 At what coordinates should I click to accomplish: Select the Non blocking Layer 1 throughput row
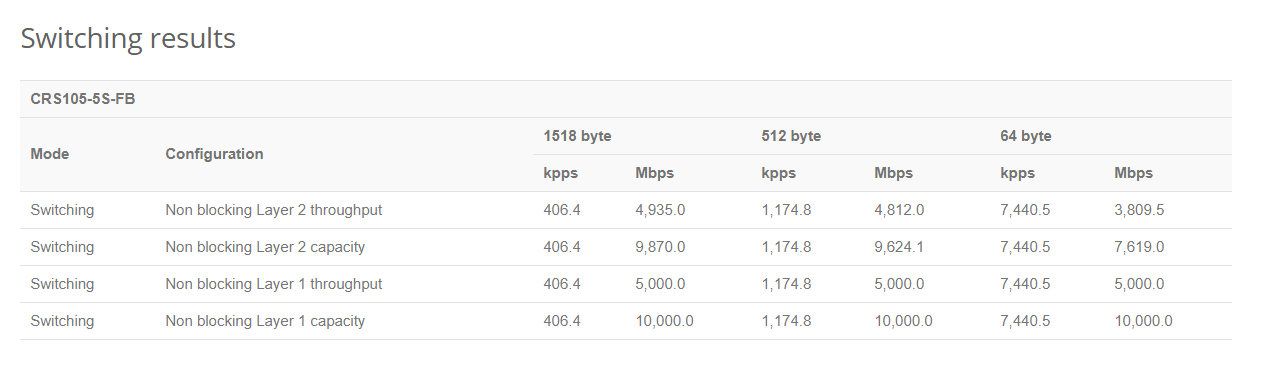626,284
